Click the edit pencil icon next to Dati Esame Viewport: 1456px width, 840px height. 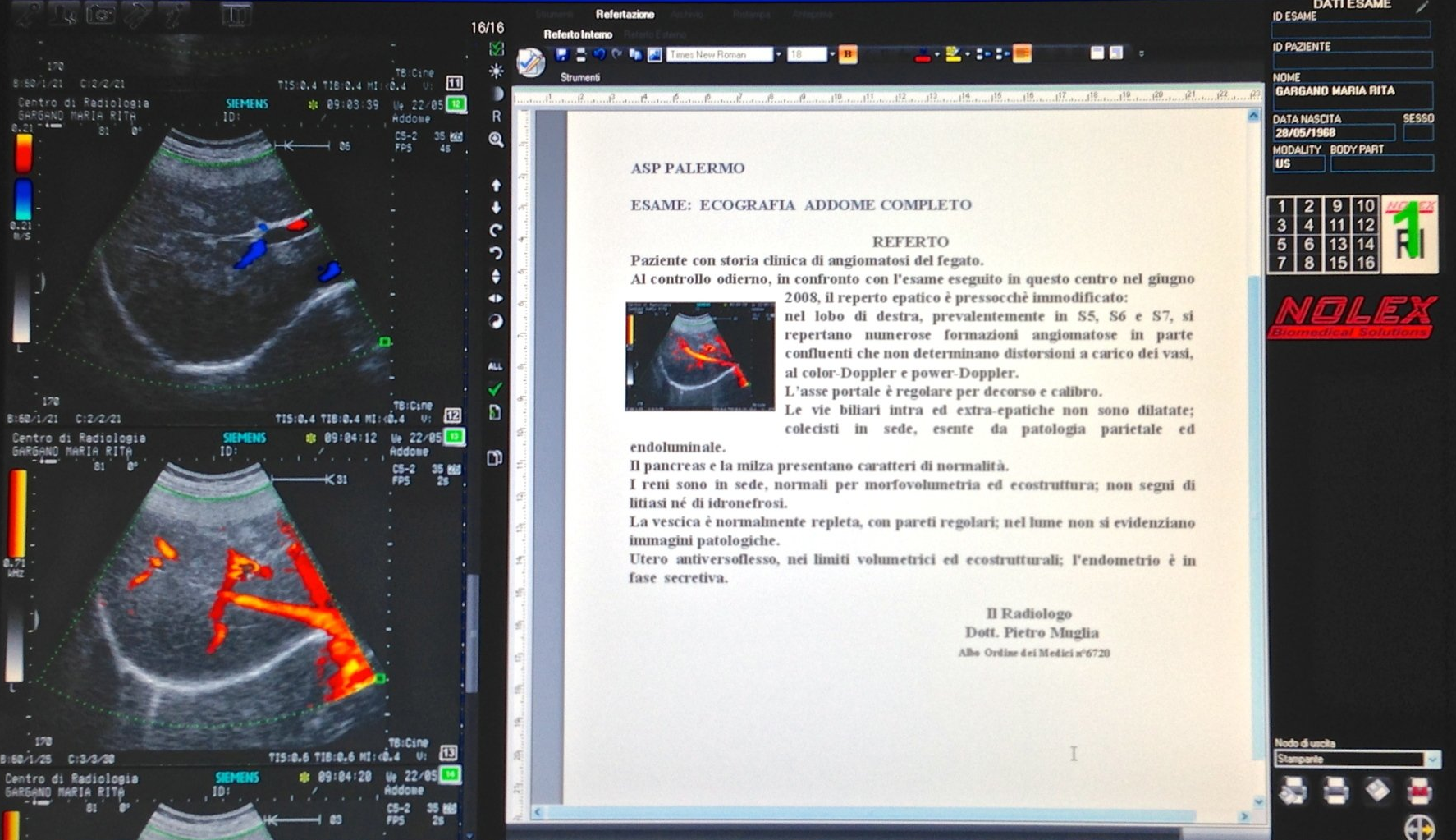1422,7
